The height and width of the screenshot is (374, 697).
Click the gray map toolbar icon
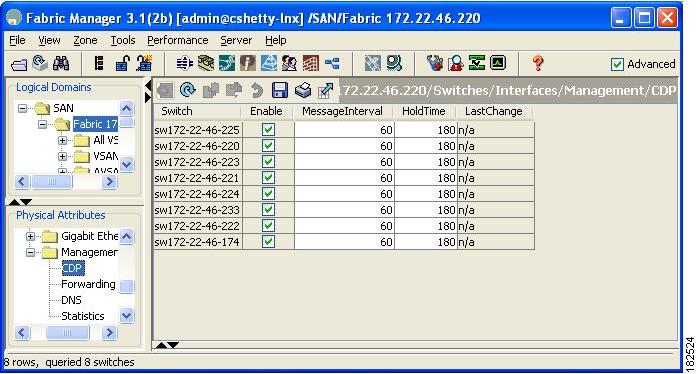[x=373, y=63]
